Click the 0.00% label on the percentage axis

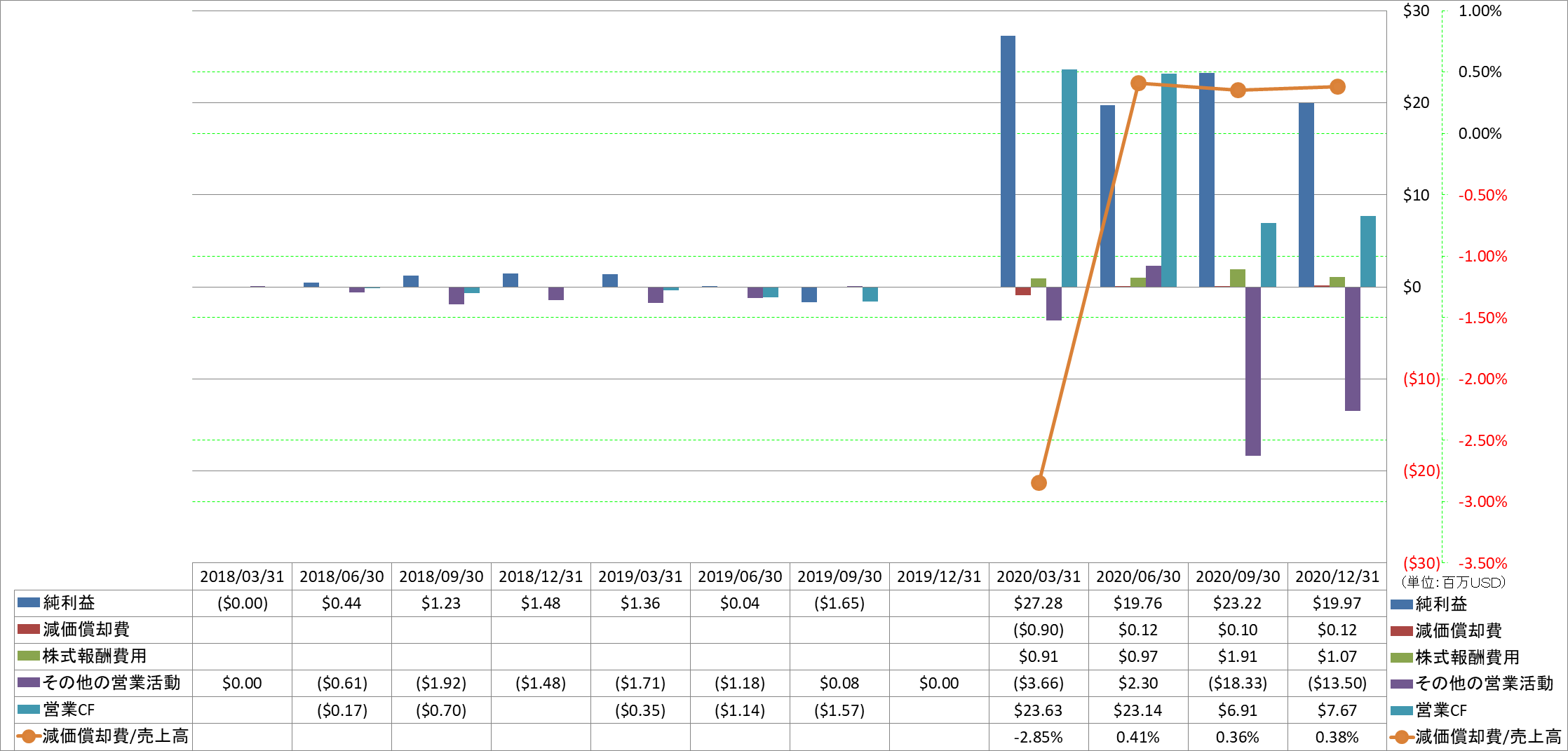(x=1480, y=133)
